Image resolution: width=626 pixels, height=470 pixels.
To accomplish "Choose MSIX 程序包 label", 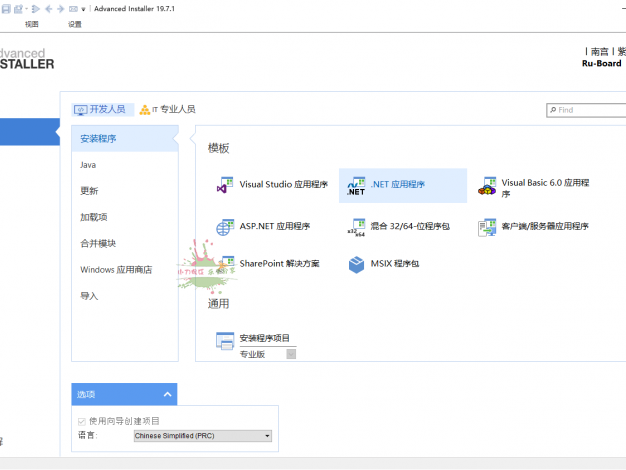I will 394,264.
